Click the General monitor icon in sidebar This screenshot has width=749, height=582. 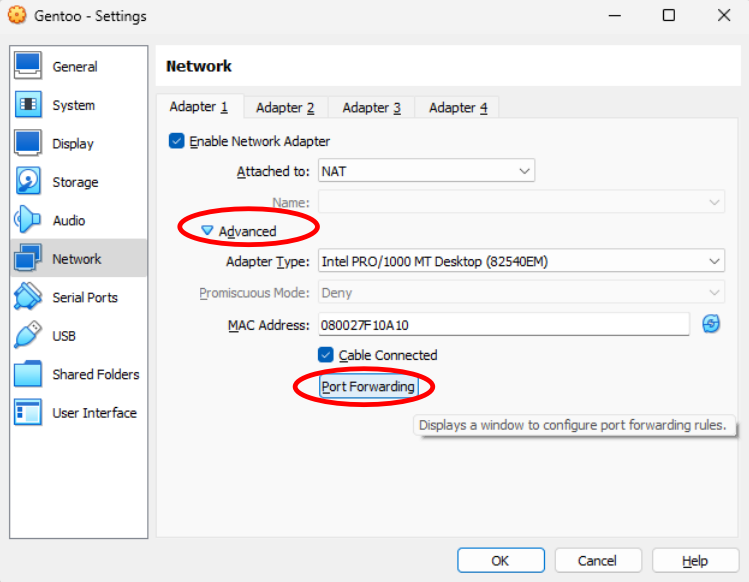(x=28, y=65)
